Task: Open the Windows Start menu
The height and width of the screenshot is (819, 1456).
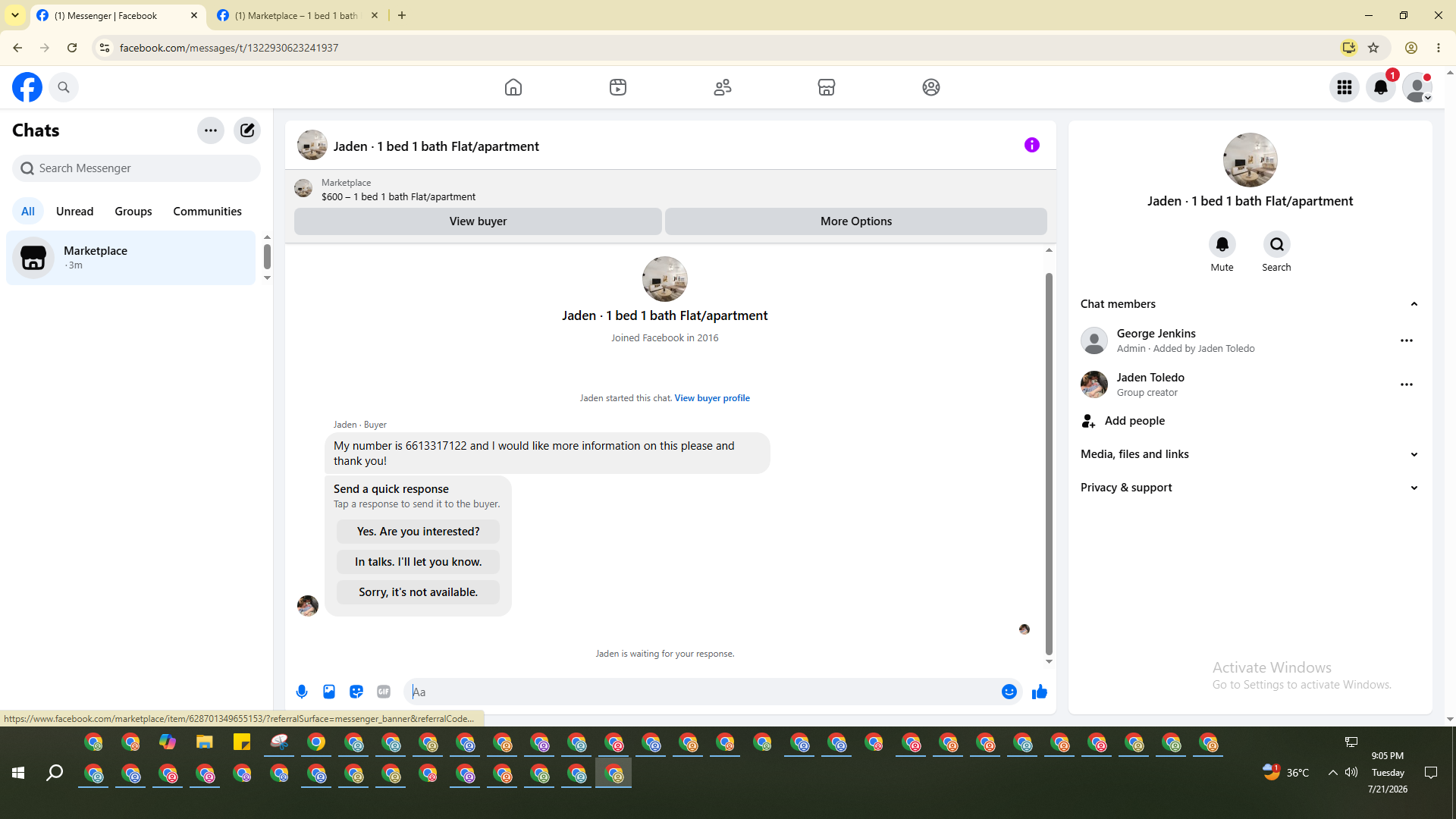Action: click(x=18, y=773)
